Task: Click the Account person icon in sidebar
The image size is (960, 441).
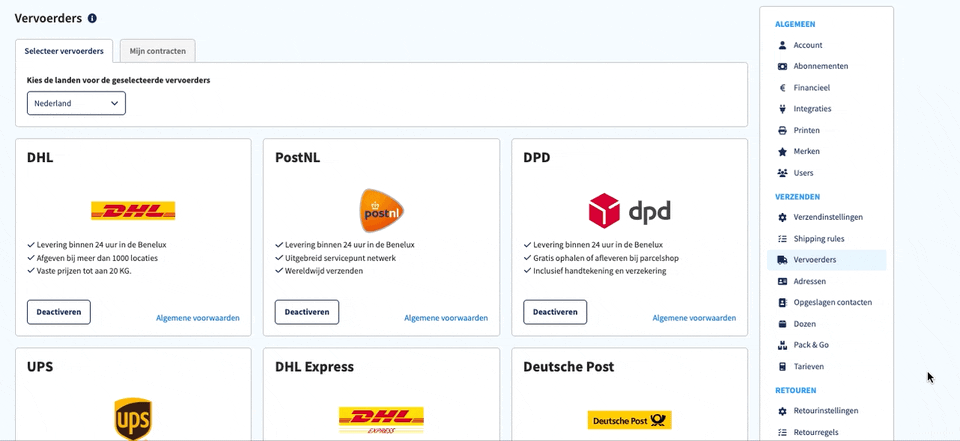Action: (x=782, y=45)
